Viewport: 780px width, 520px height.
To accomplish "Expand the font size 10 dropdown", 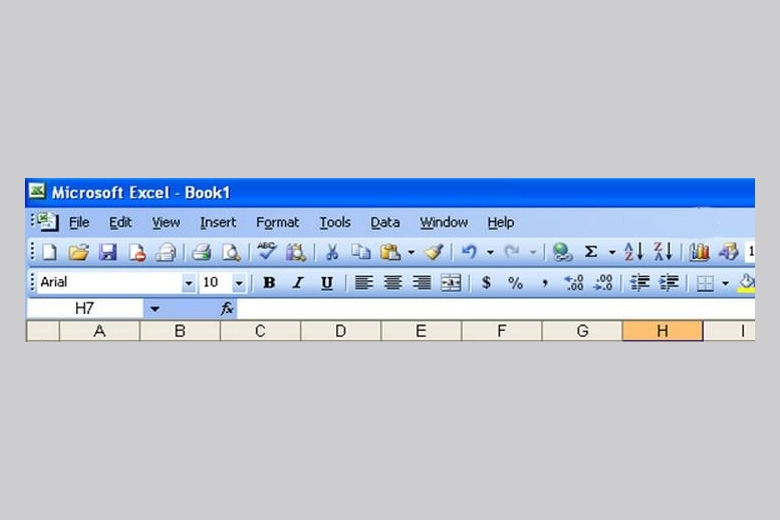I will tap(239, 283).
